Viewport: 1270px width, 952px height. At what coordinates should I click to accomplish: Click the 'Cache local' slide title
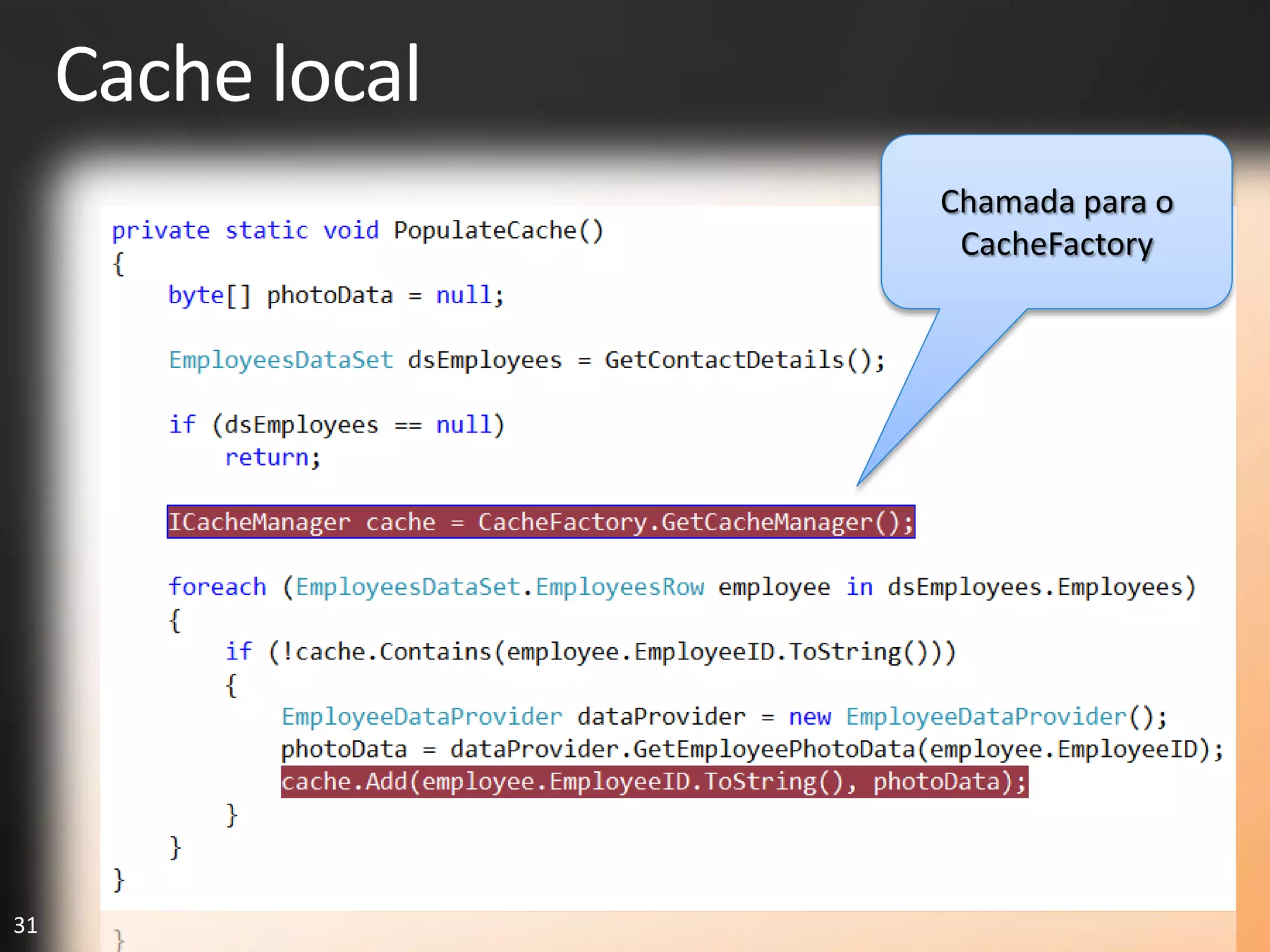(238, 74)
